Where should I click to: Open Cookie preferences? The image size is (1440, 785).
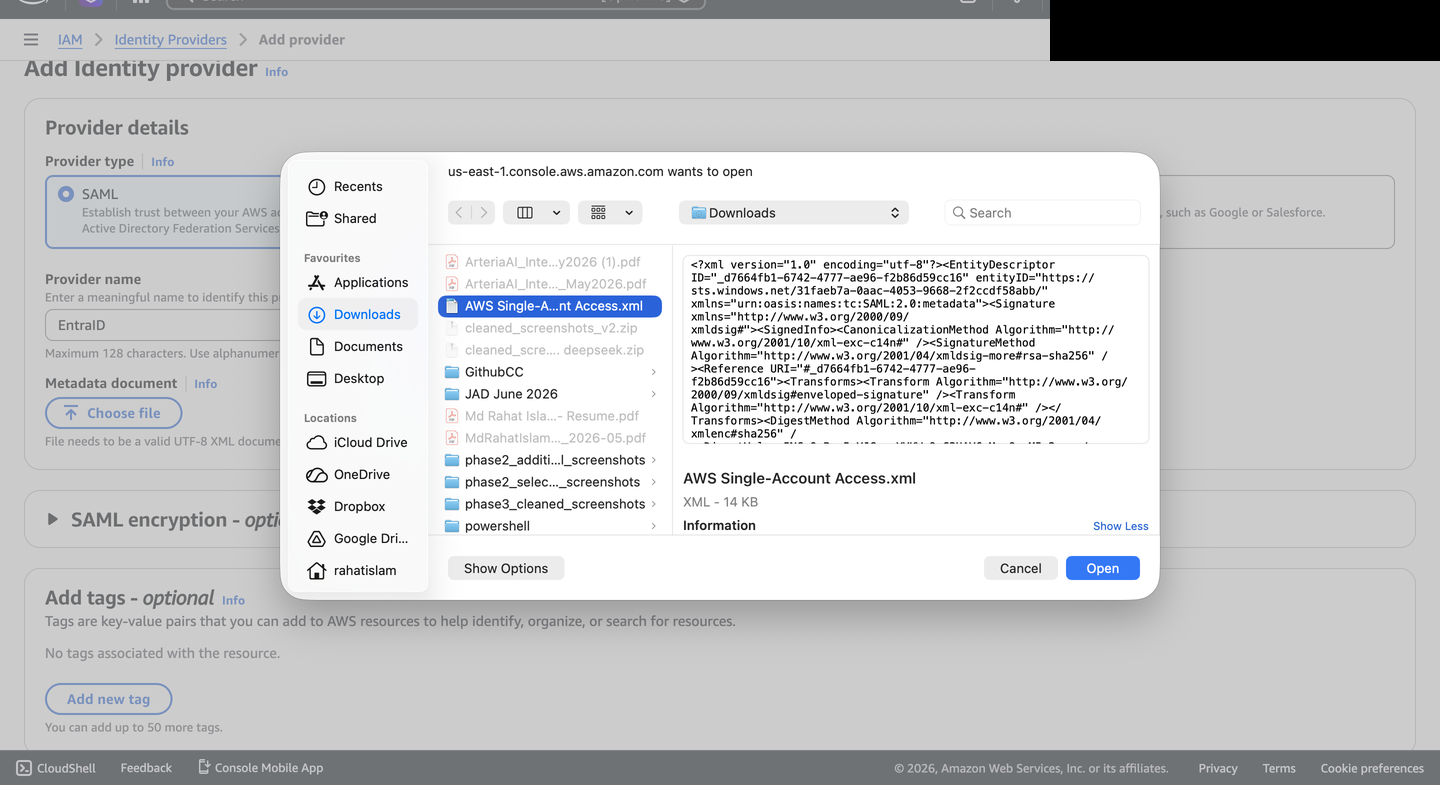1372,768
